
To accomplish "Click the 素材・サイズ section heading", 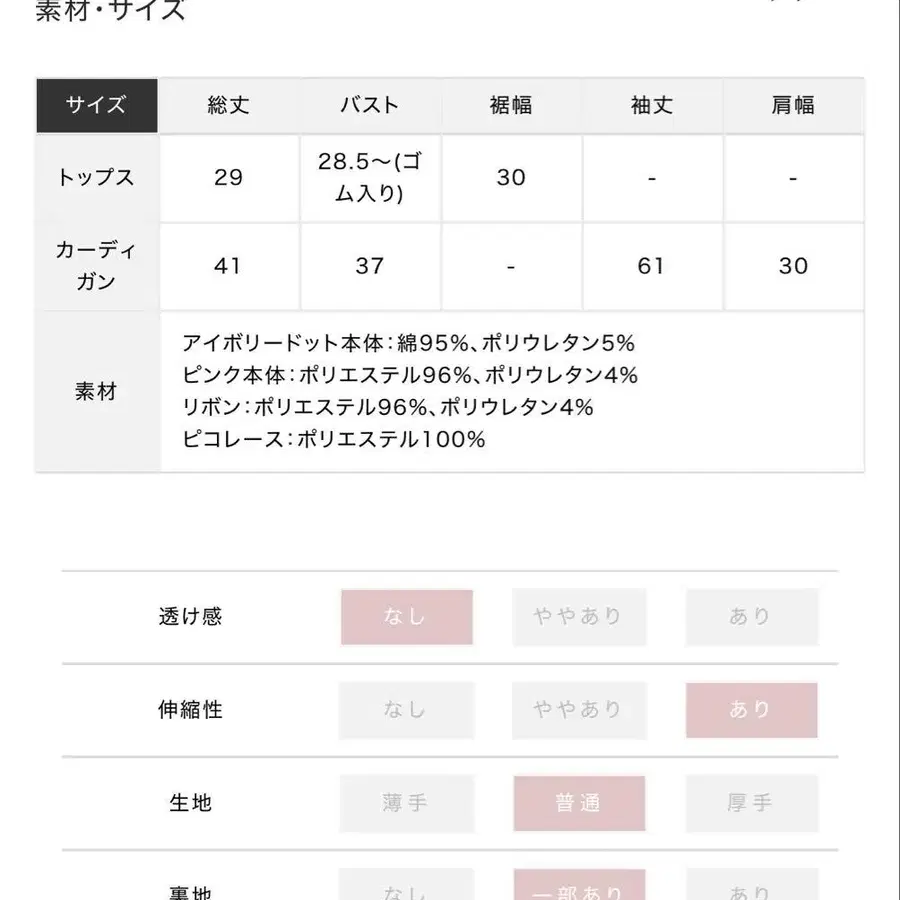I will tap(110, 12).
